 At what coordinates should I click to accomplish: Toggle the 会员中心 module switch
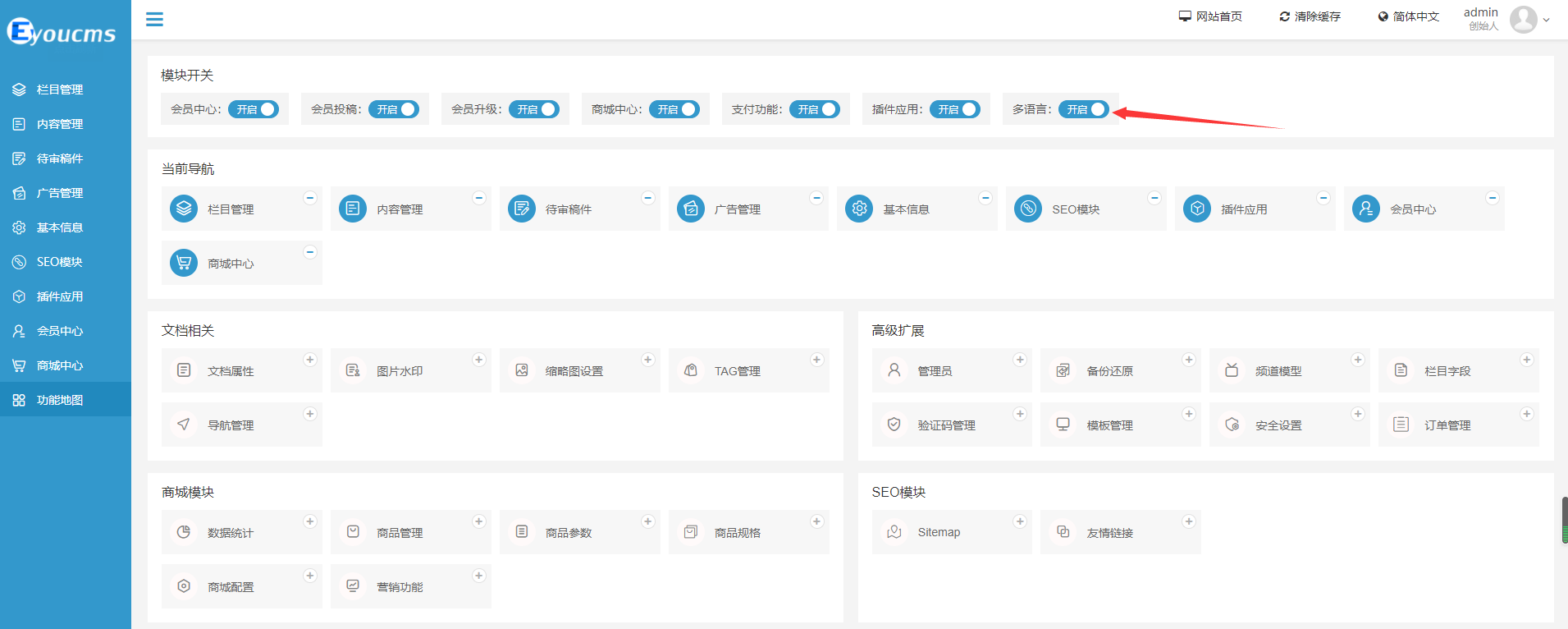point(254,109)
